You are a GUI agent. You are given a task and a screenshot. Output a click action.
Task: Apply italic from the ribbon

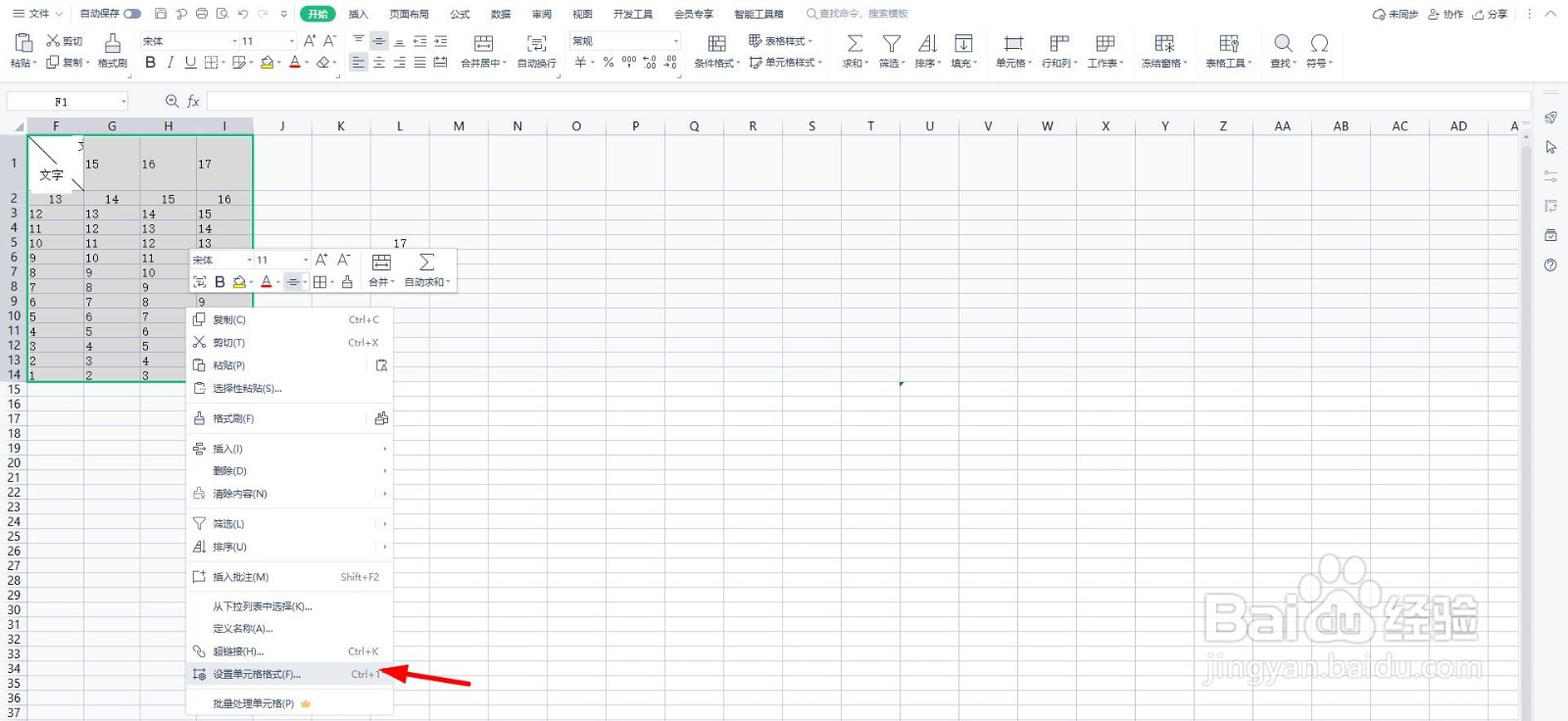(x=170, y=62)
